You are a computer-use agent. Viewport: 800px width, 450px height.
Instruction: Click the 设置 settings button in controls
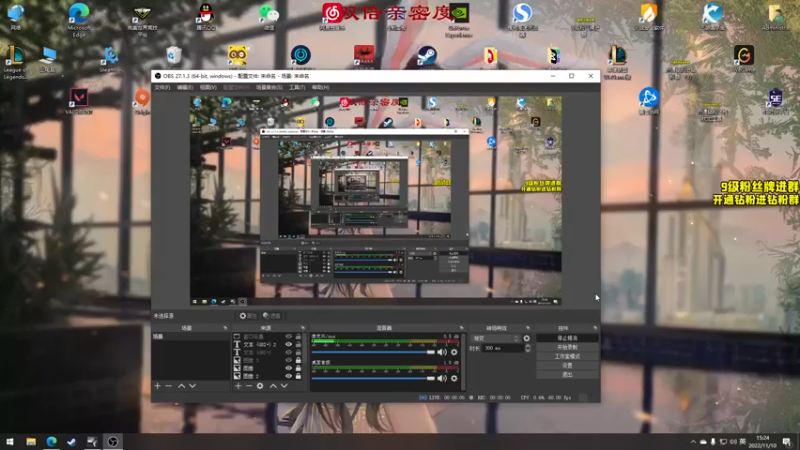567,365
